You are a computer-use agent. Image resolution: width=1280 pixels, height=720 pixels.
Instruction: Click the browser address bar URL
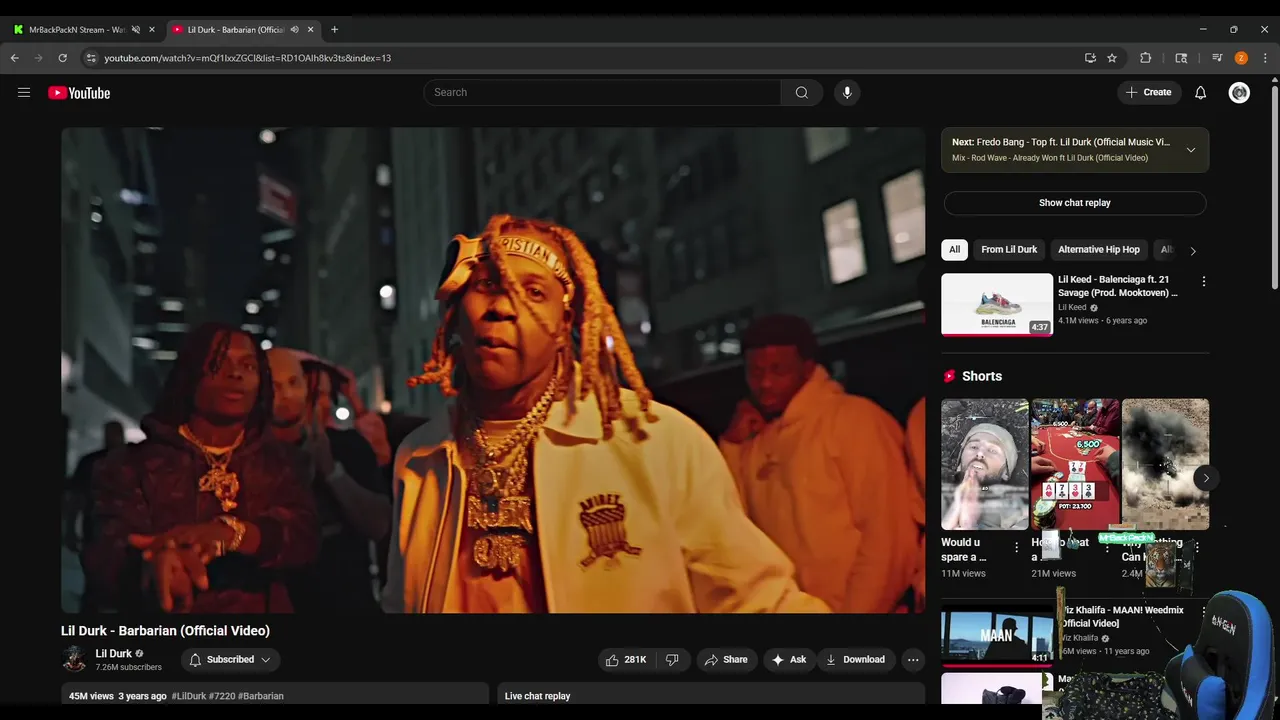[x=248, y=58]
